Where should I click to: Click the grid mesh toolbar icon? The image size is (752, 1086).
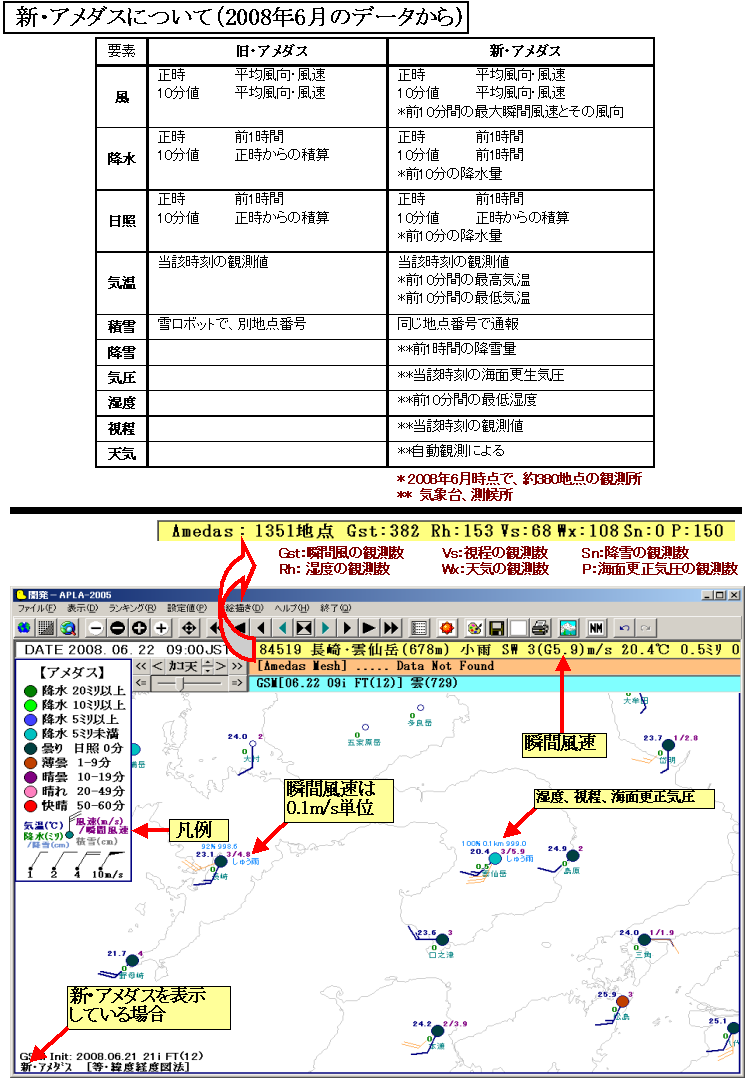pos(46,627)
